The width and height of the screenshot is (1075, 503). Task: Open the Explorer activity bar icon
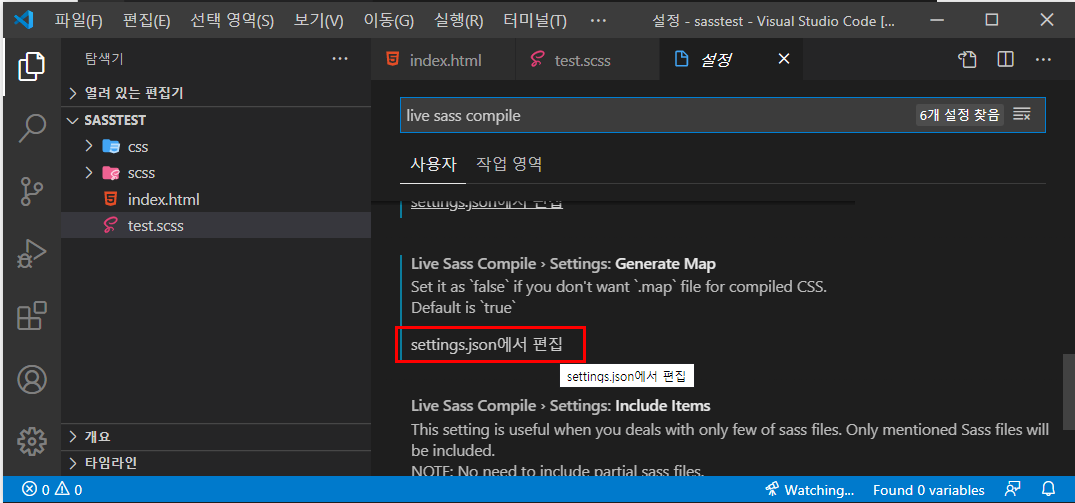click(31, 66)
